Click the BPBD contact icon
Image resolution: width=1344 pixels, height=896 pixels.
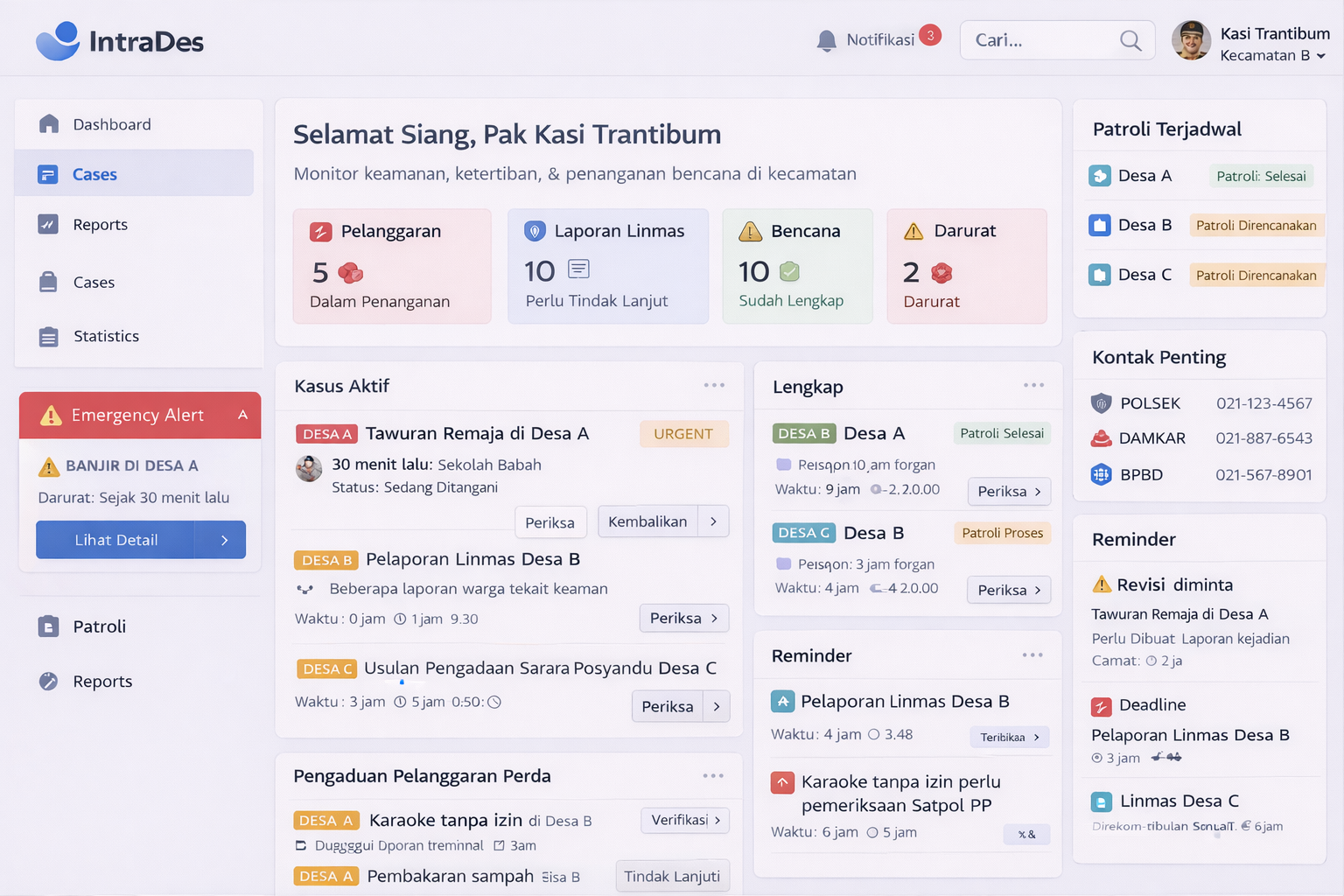(x=1101, y=475)
